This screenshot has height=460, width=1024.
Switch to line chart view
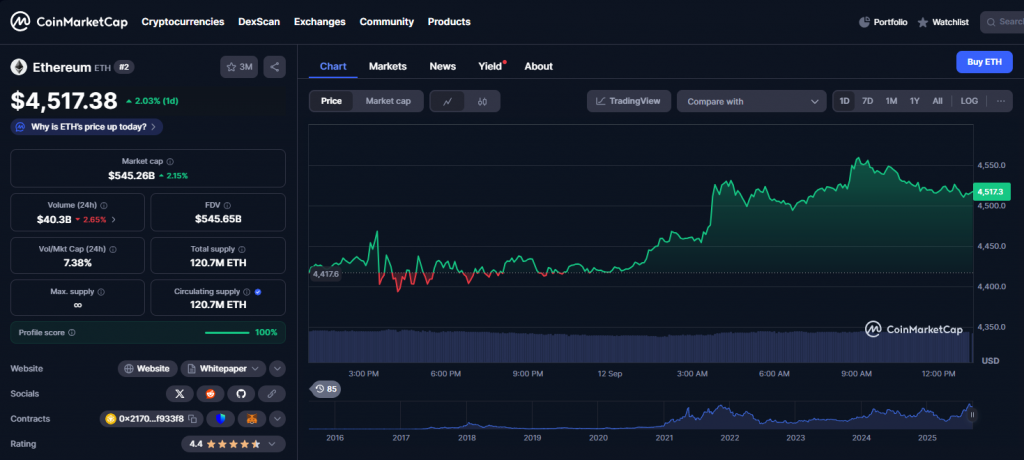[x=447, y=101]
